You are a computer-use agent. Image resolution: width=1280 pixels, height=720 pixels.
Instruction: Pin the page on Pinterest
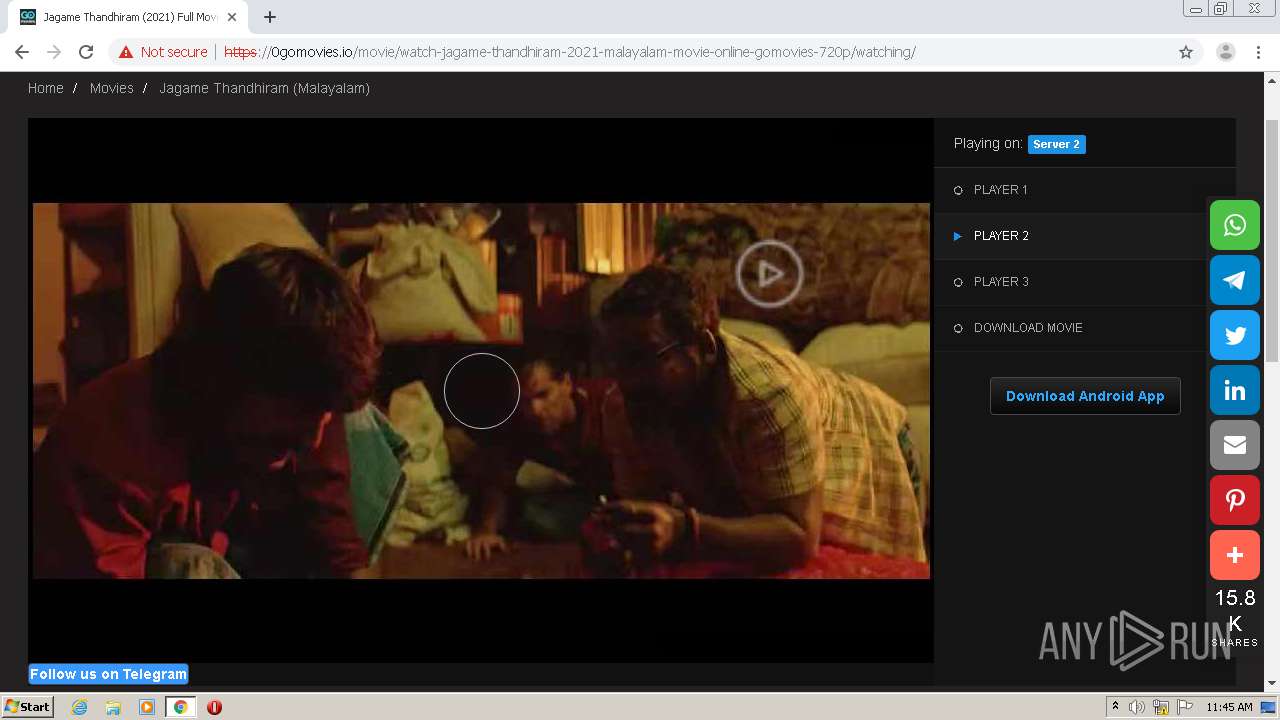pos(1235,500)
